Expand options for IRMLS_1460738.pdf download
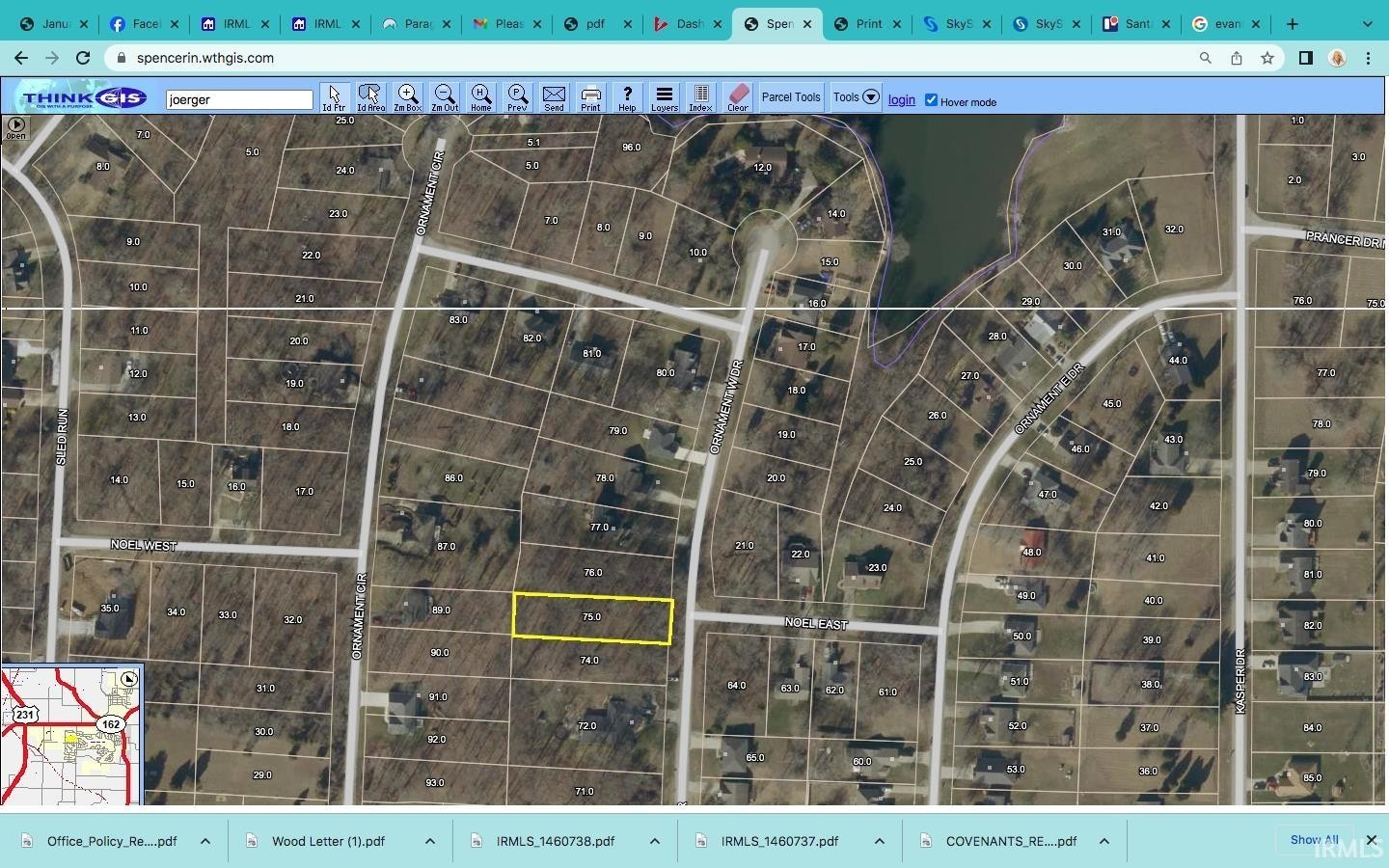The width and height of the screenshot is (1389, 868). click(655, 841)
